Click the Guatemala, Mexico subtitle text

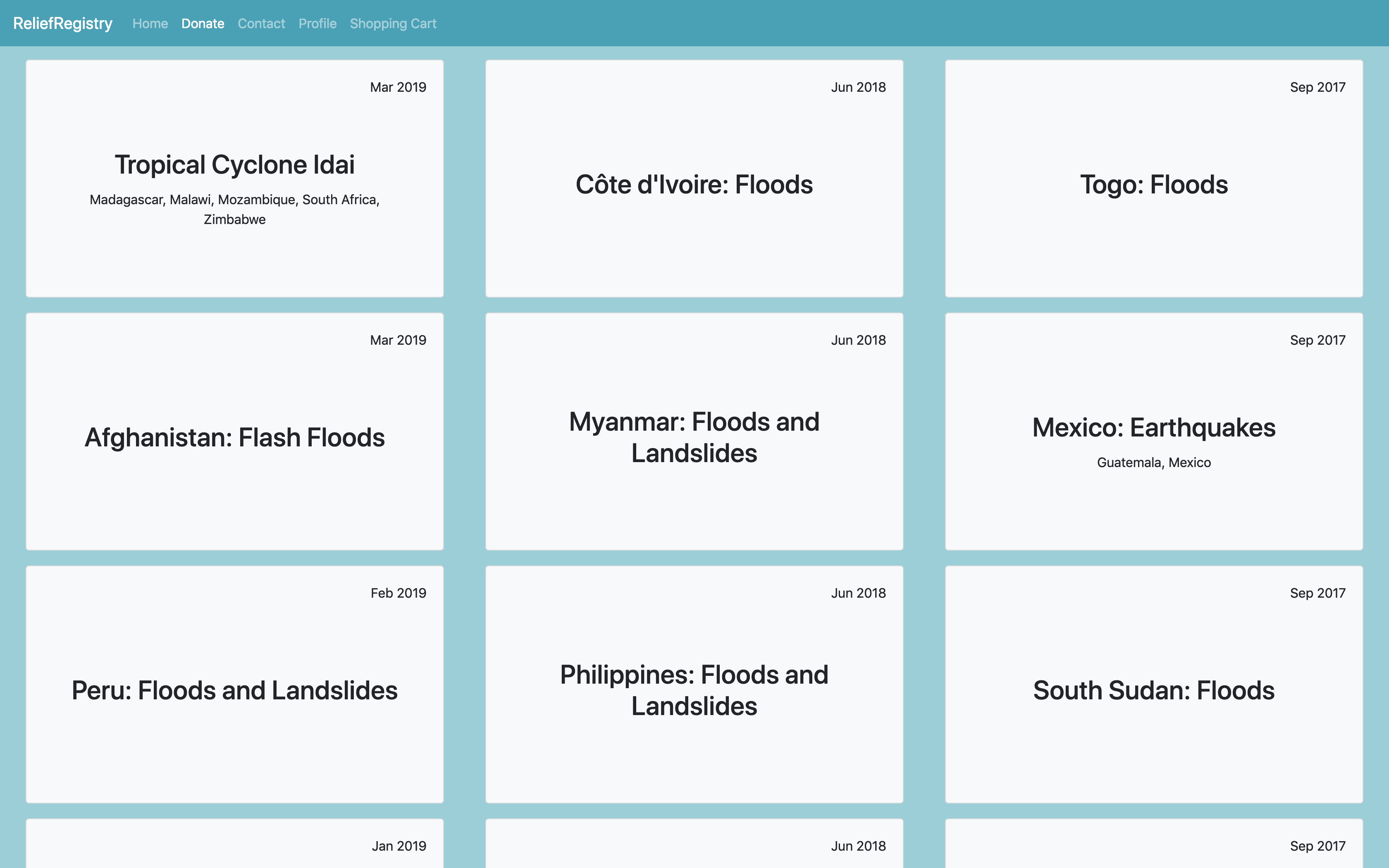click(x=1154, y=463)
